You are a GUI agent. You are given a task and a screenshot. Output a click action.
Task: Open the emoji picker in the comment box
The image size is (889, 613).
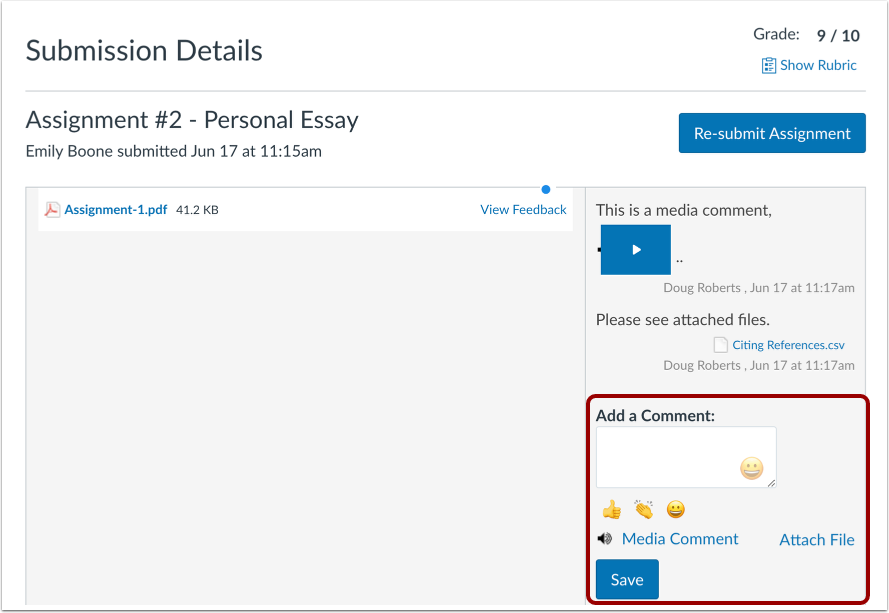pos(751,468)
